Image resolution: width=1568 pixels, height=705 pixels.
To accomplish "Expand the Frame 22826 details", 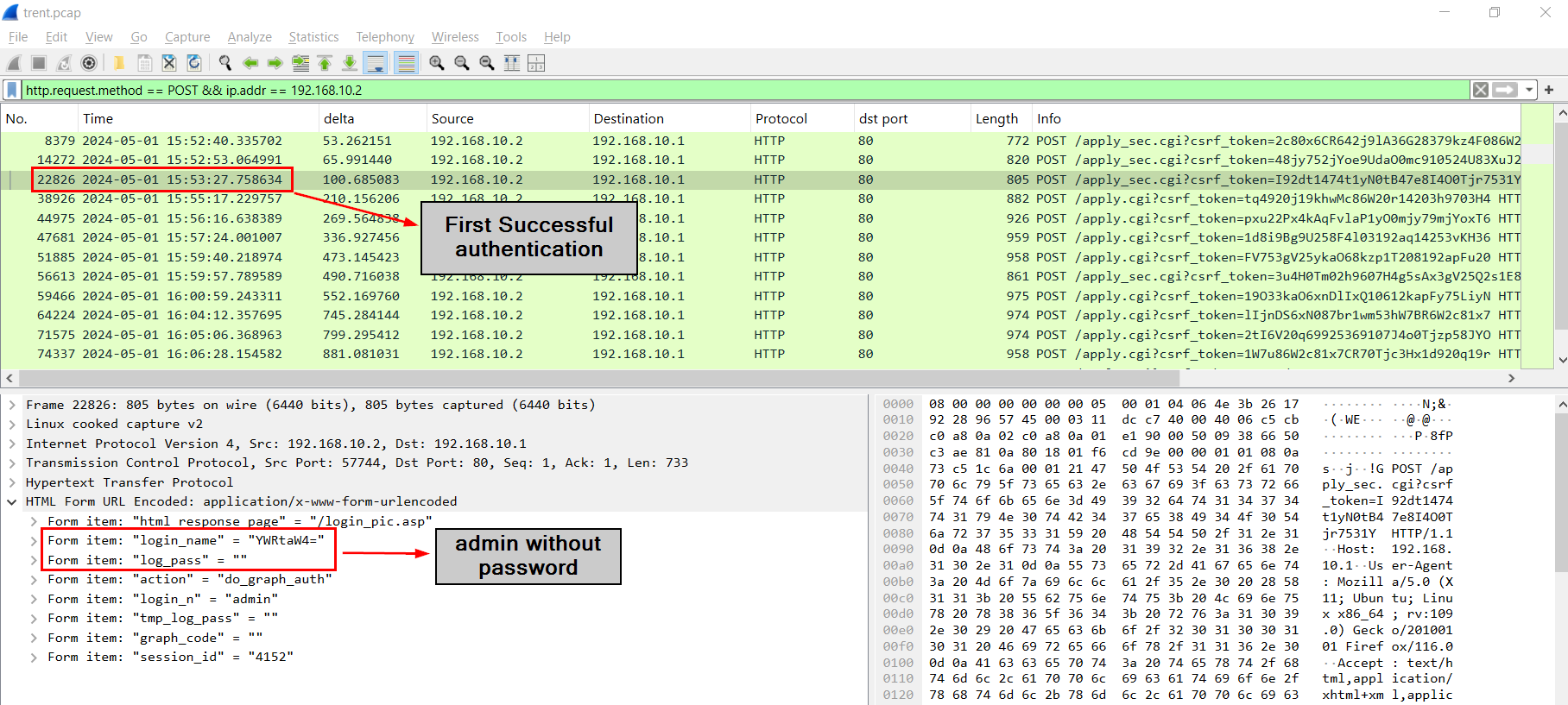I will click(12, 405).
